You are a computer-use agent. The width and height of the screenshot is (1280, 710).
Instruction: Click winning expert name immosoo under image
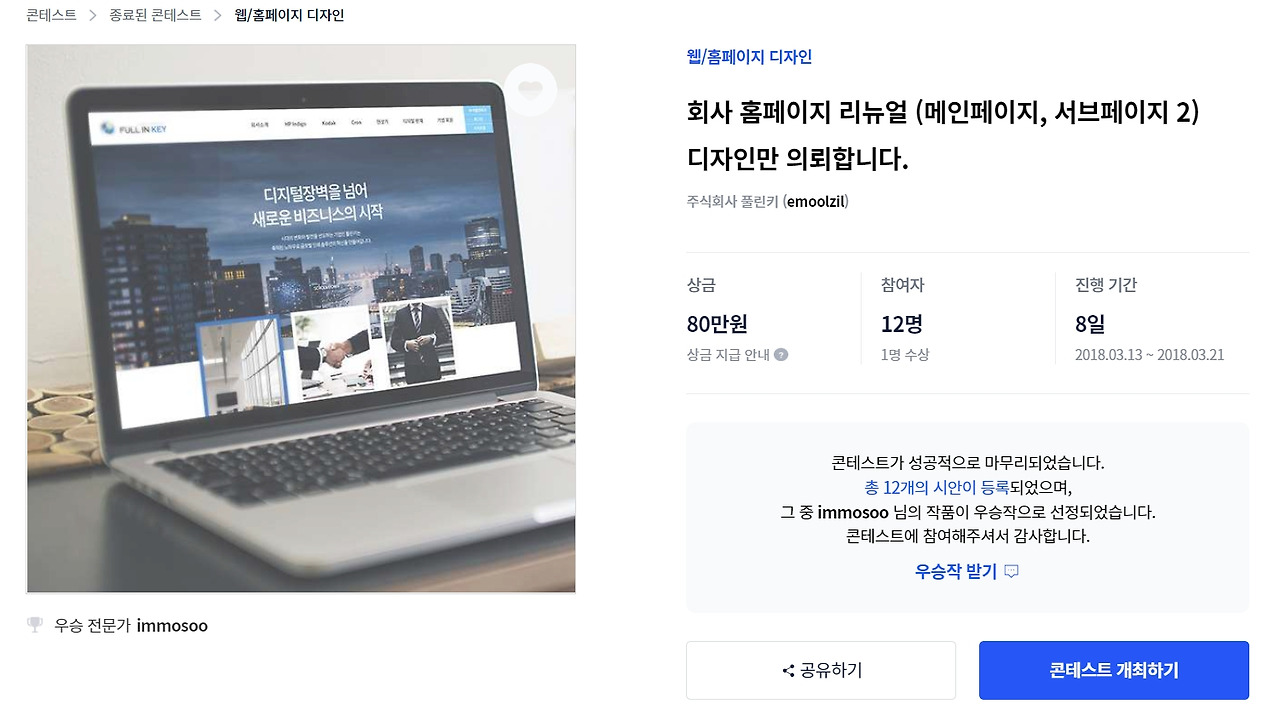tap(172, 626)
